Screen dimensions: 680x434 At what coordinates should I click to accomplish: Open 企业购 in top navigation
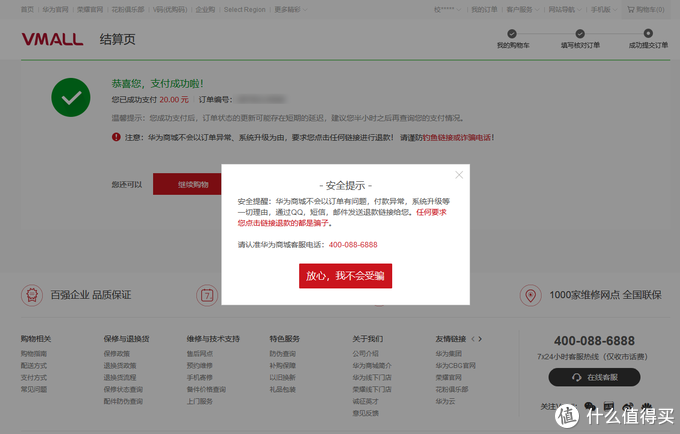(x=205, y=10)
